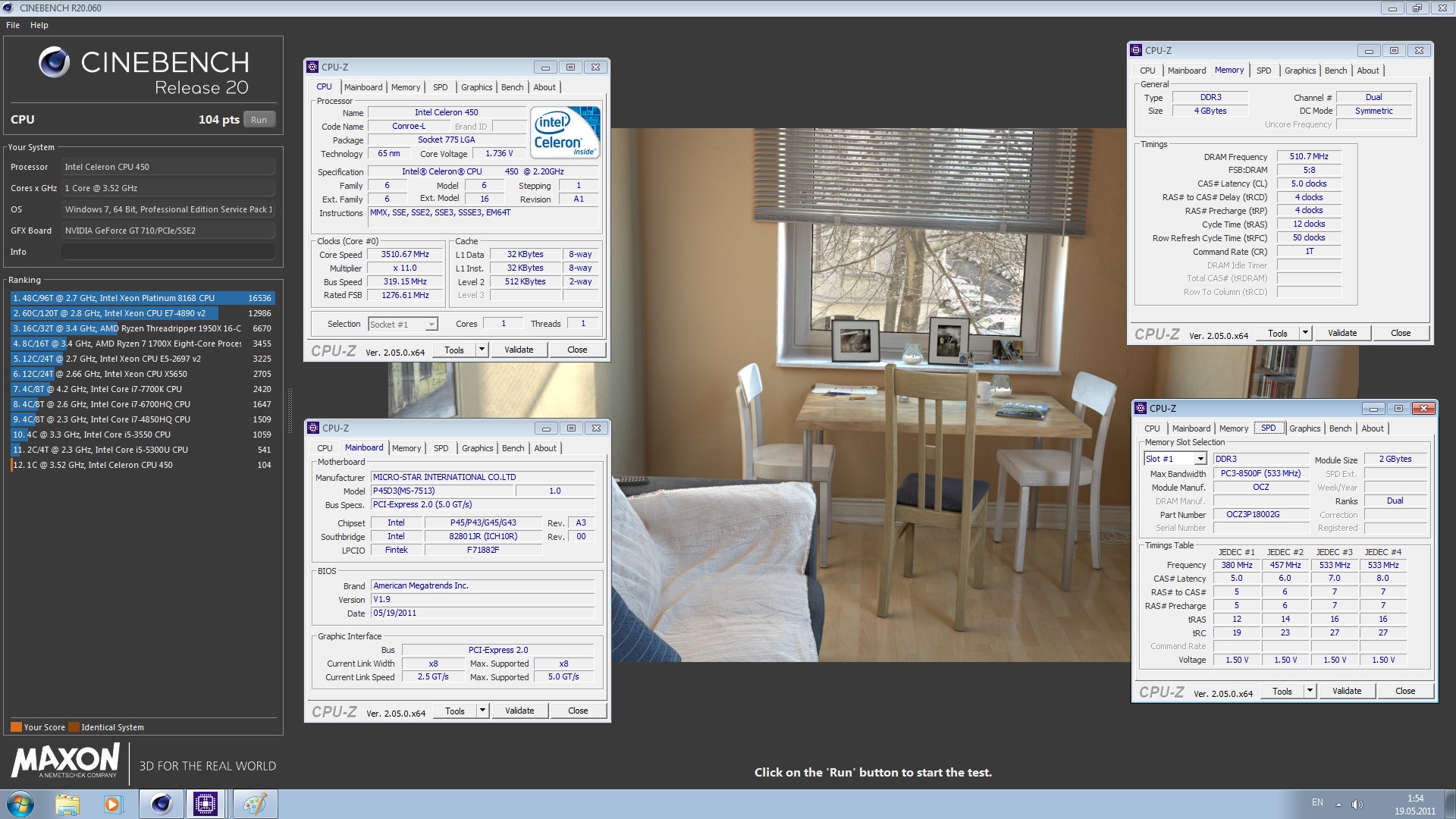Click Validate in SPD window

click(1347, 691)
